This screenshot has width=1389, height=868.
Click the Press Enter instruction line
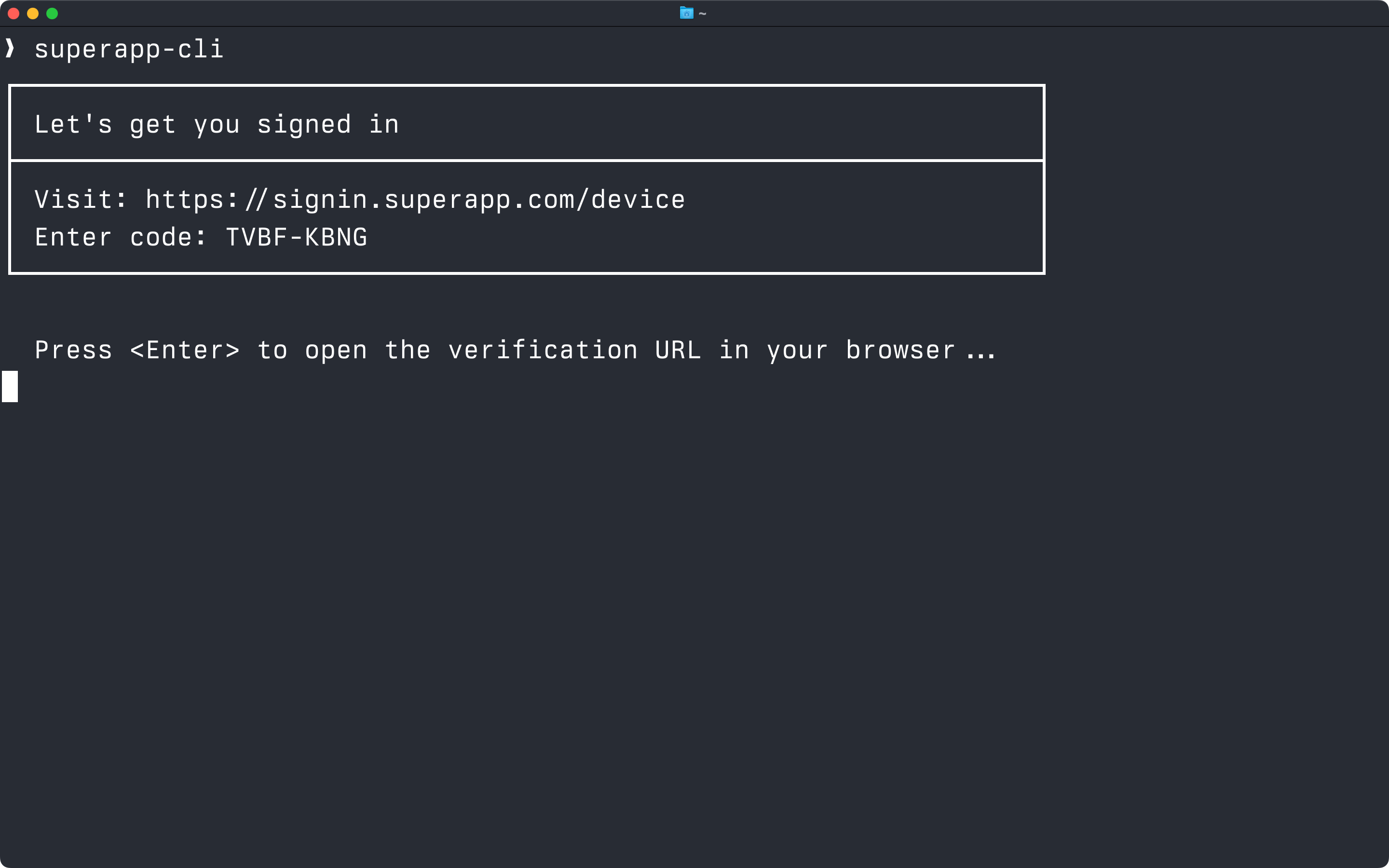click(x=515, y=350)
